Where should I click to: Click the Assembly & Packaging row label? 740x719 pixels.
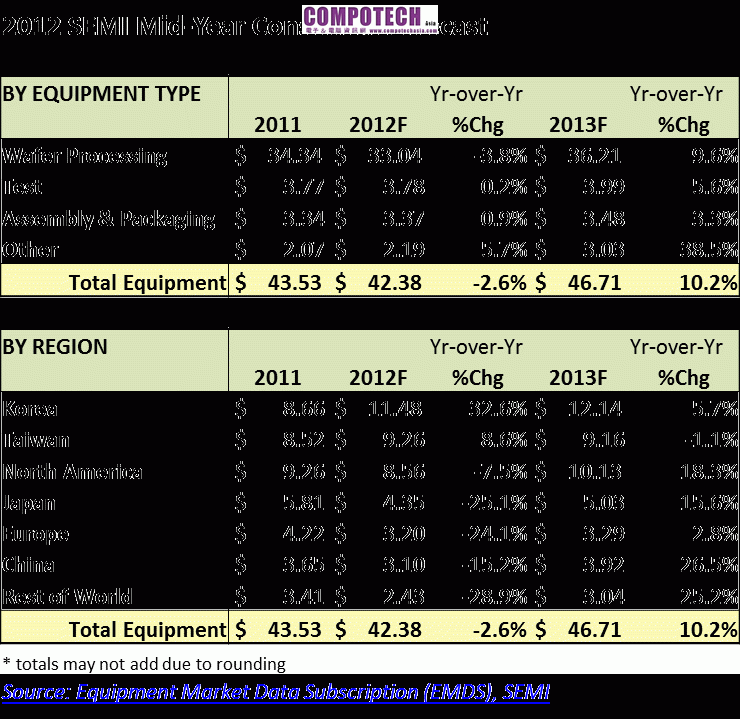pyautogui.click(x=109, y=219)
